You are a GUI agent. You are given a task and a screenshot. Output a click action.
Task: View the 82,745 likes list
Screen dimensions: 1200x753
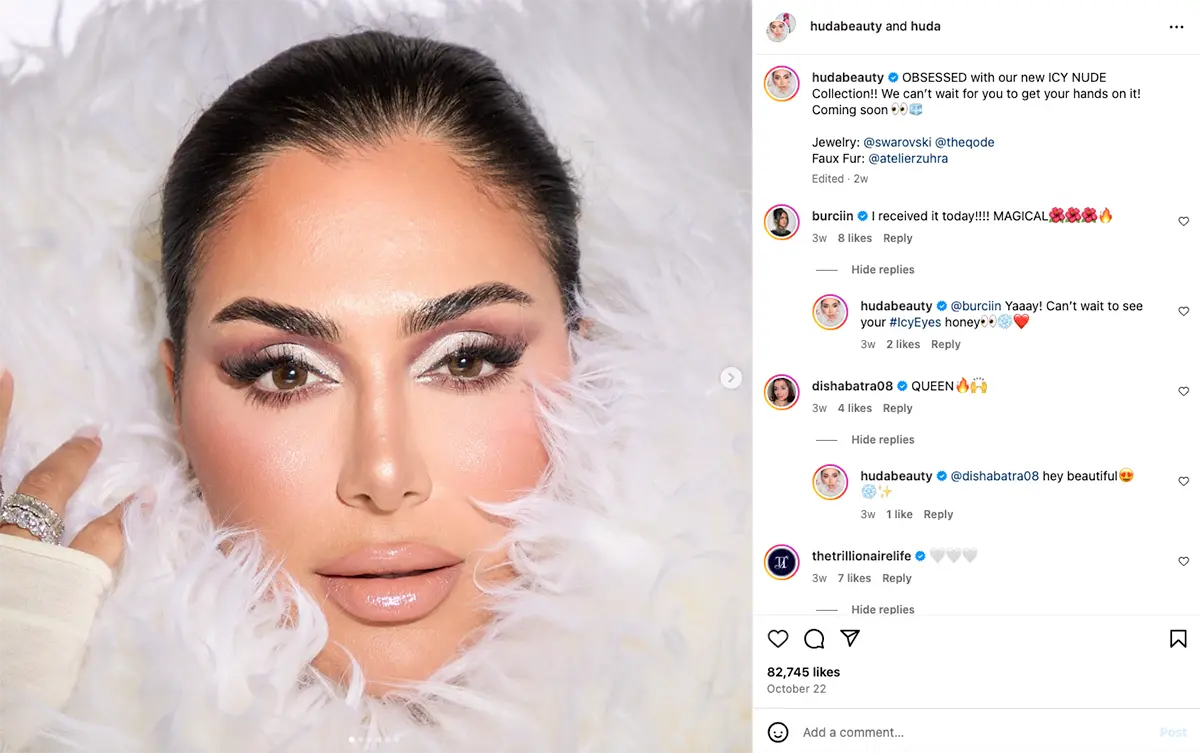(x=803, y=672)
